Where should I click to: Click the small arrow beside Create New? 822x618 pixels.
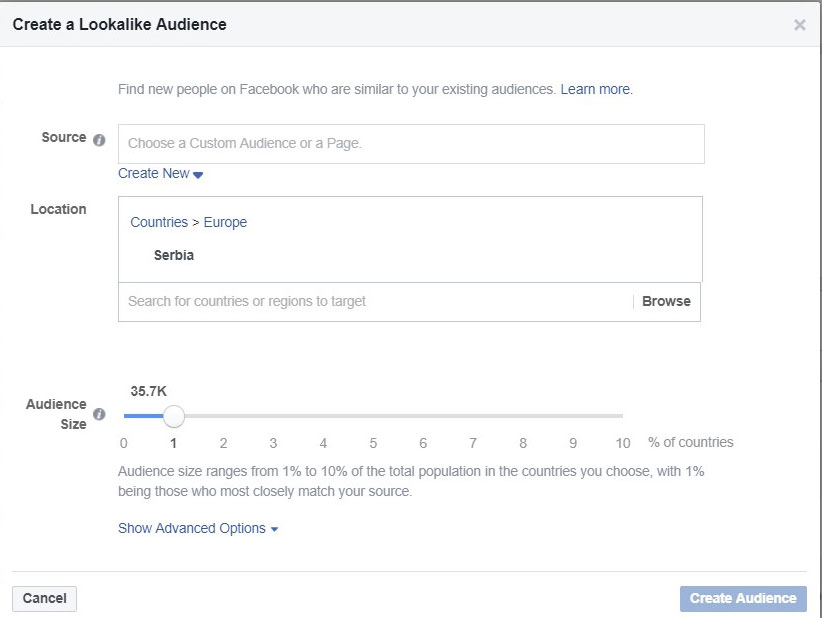(198, 175)
